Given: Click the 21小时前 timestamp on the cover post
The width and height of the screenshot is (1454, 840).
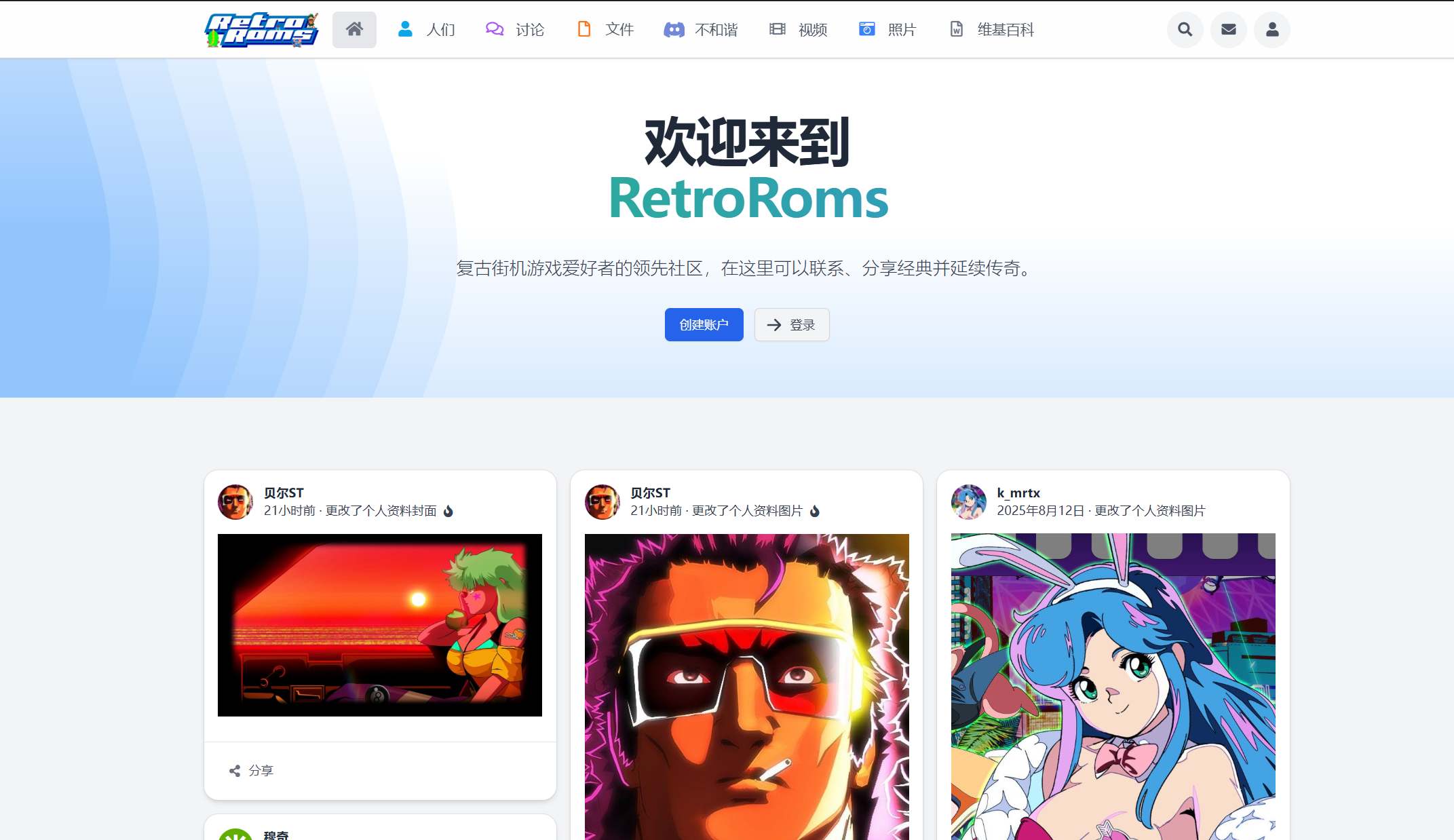Looking at the screenshot, I should coord(290,511).
